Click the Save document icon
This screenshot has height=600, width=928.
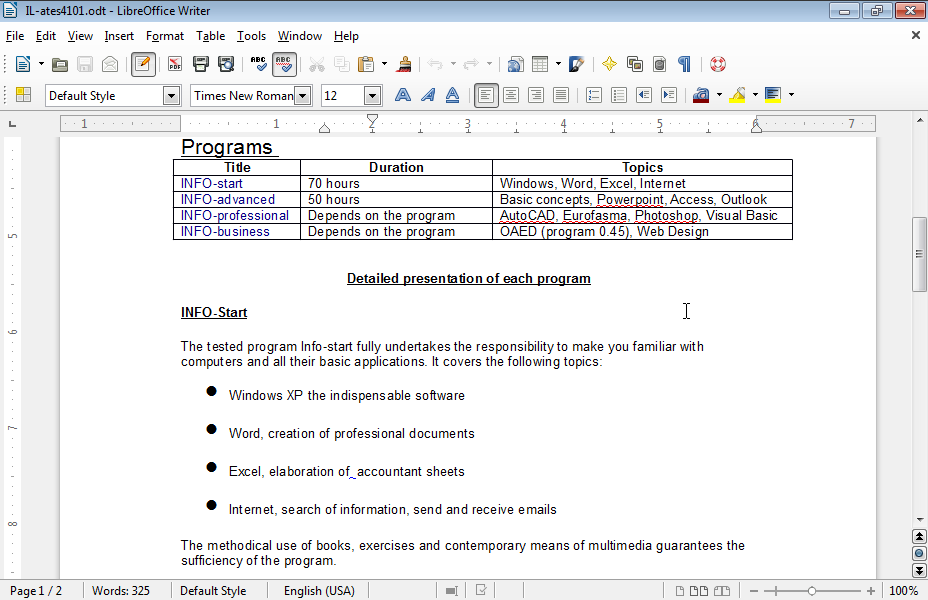click(x=85, y=64)
